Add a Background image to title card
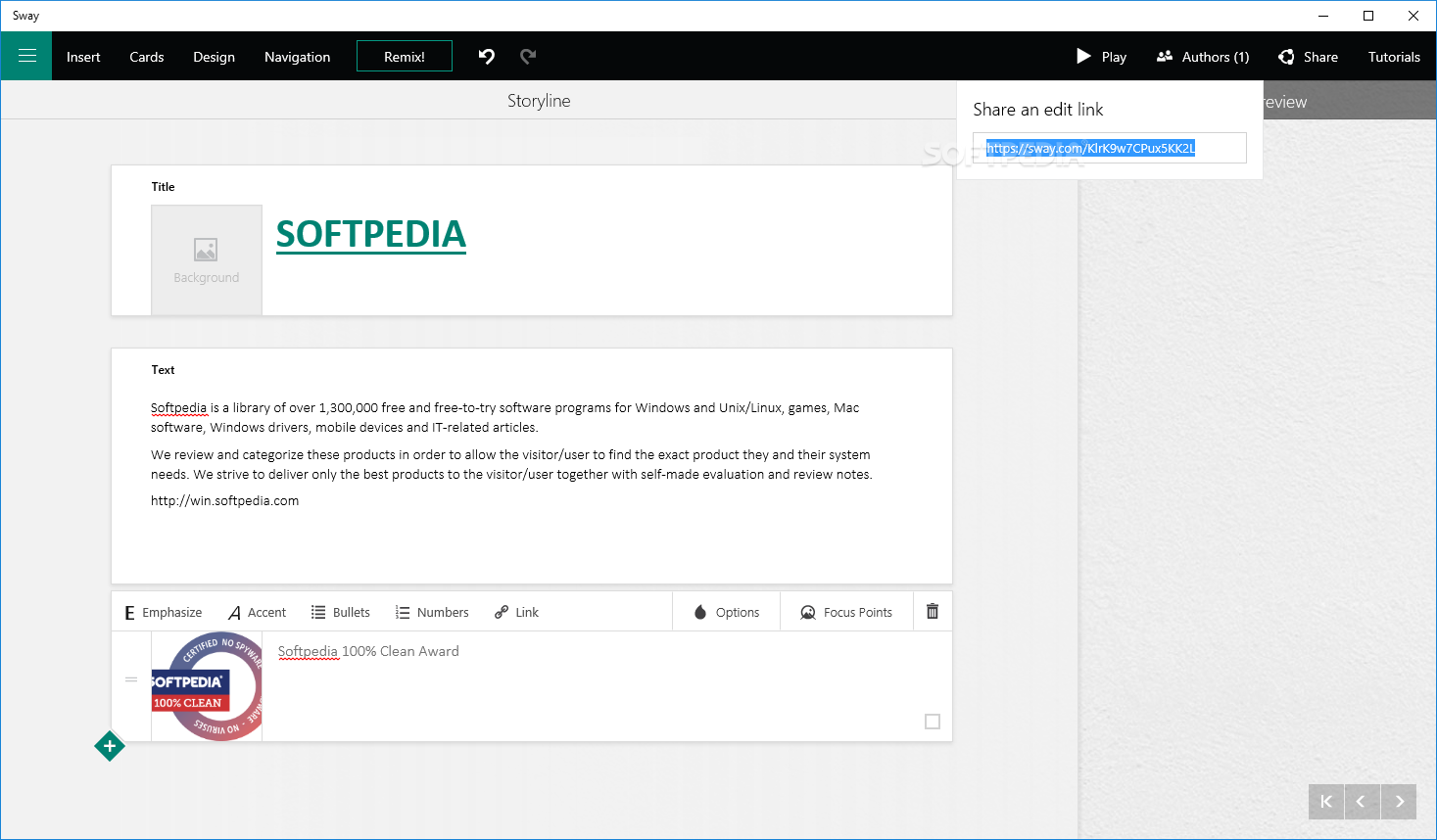 (x=207, y=259)
